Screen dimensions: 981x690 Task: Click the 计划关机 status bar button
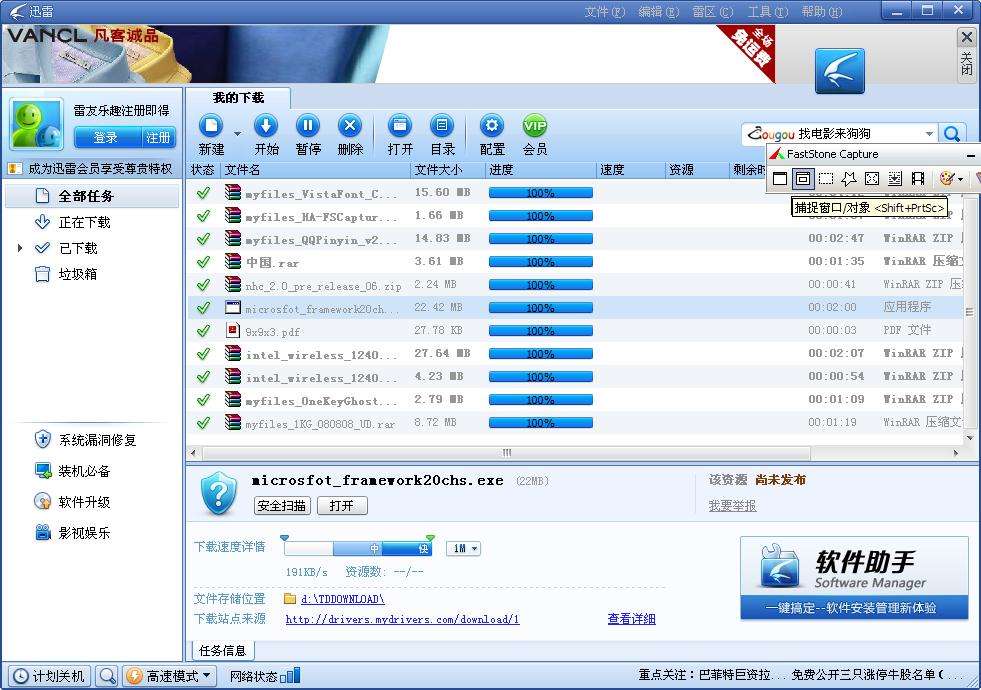(x=49, y=676)
